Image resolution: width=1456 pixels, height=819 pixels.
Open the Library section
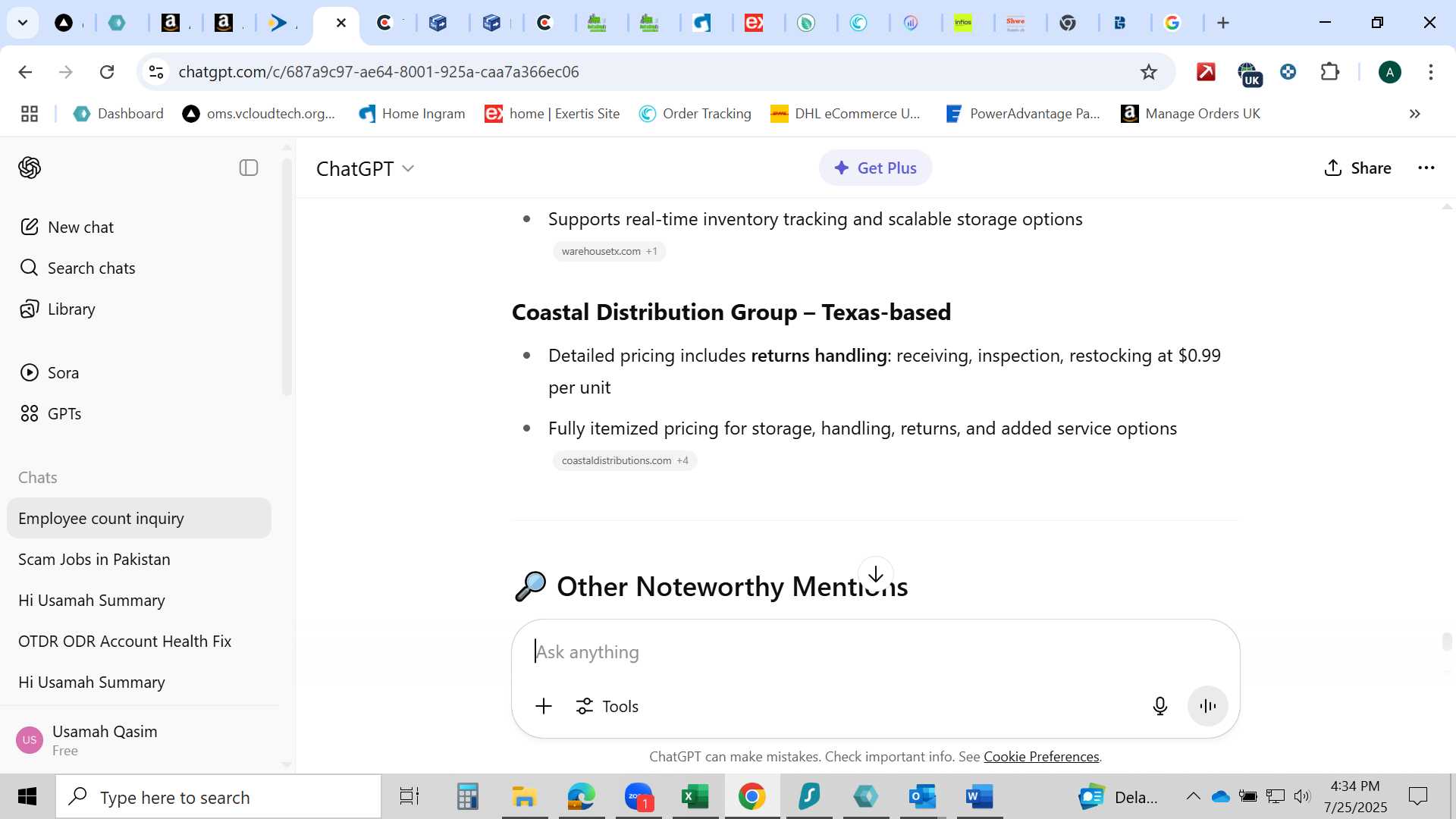click(x=58, y=309)
